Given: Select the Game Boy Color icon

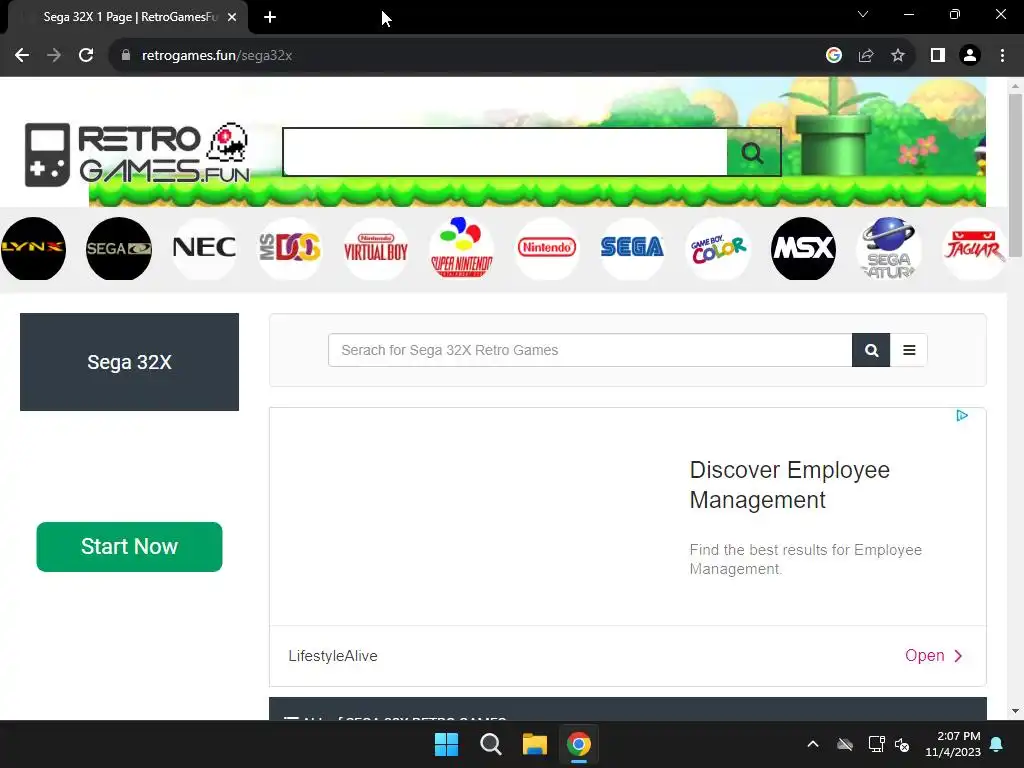Looking at the screenshot, I should click(x=718, y=248).
